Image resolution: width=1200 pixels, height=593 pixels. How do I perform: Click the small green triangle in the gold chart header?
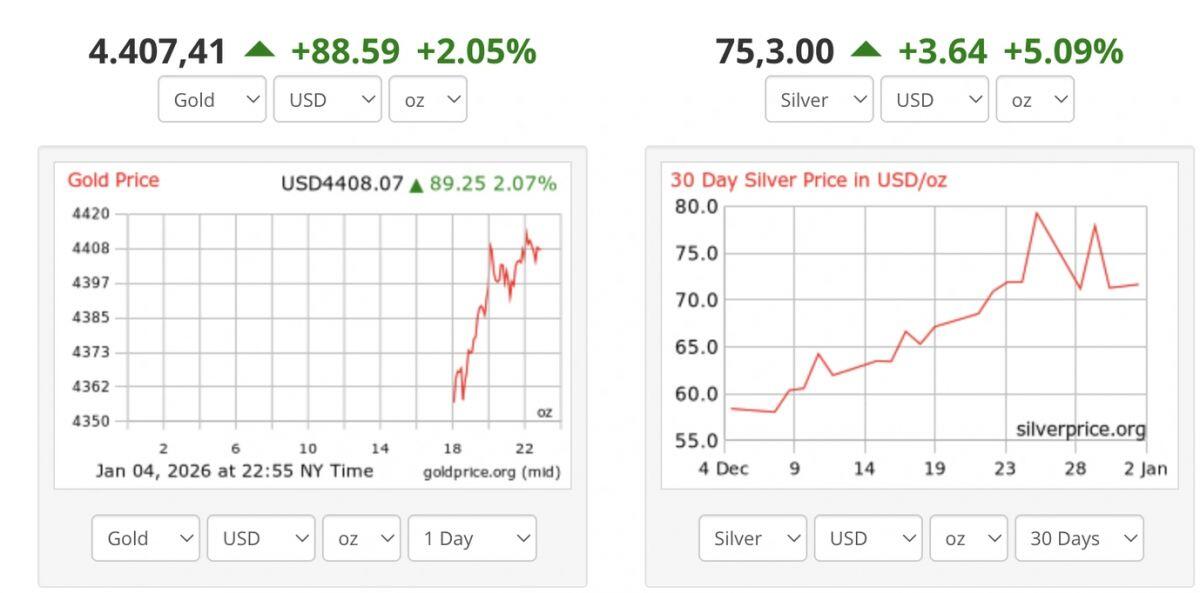(416, 185)
